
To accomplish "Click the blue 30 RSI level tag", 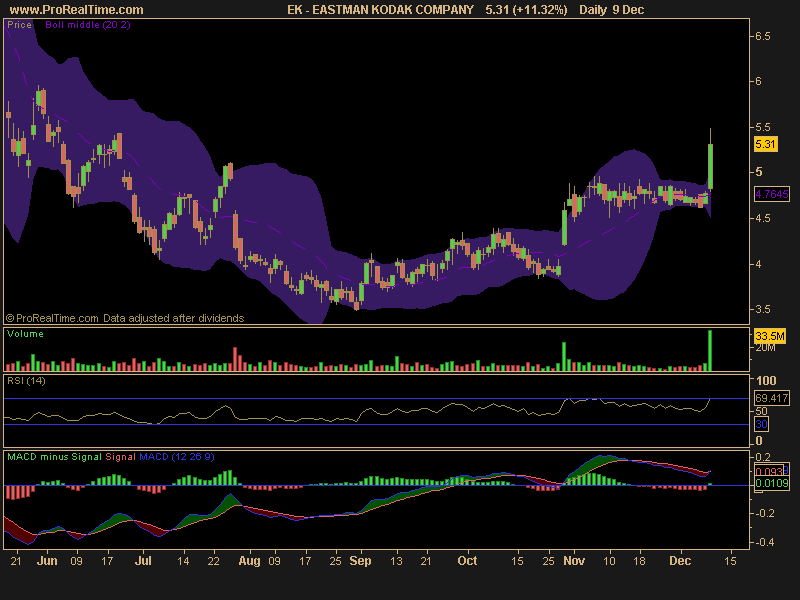I will pyautogui.click(x=761, y=424).
